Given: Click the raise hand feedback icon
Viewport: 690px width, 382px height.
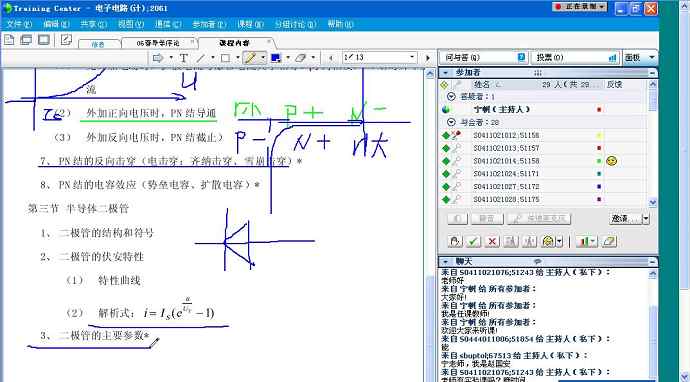Looking at the screenshot, I should click(455, 241).
